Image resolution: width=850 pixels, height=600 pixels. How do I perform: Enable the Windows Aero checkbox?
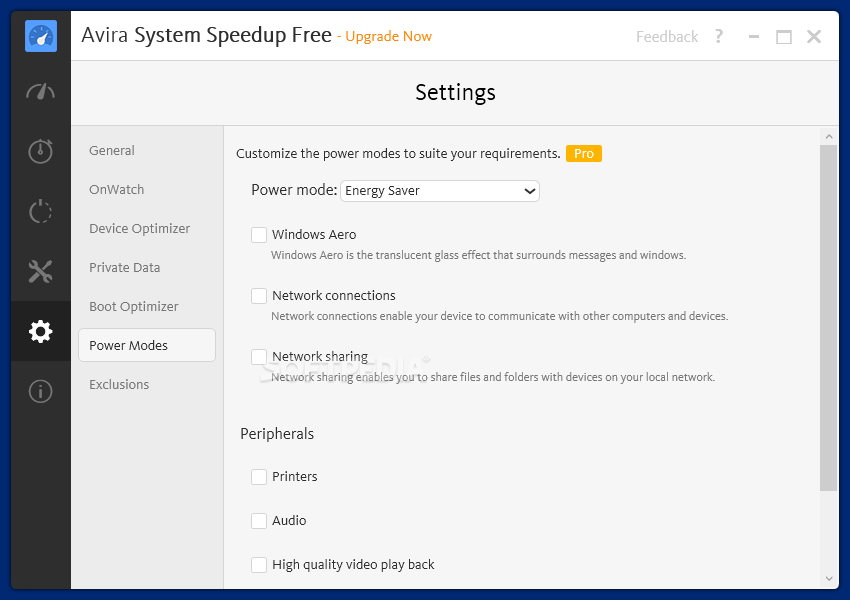[259, 235]
